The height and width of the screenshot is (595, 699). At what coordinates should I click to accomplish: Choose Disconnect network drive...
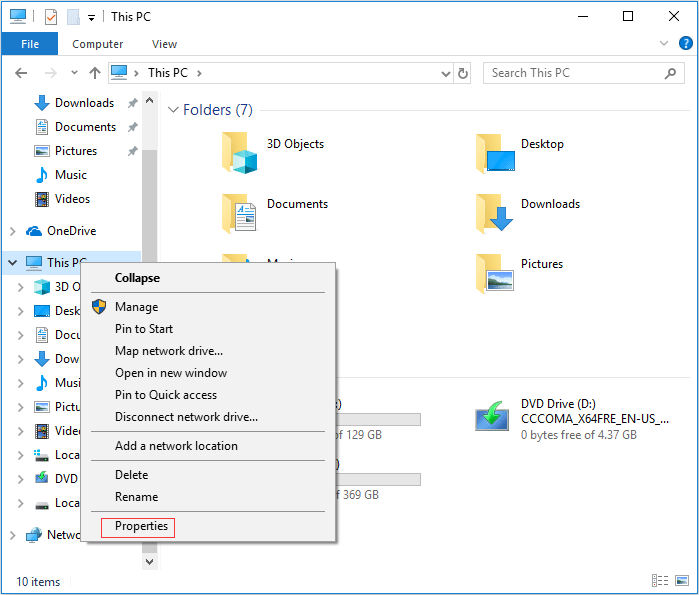point(208,417)
